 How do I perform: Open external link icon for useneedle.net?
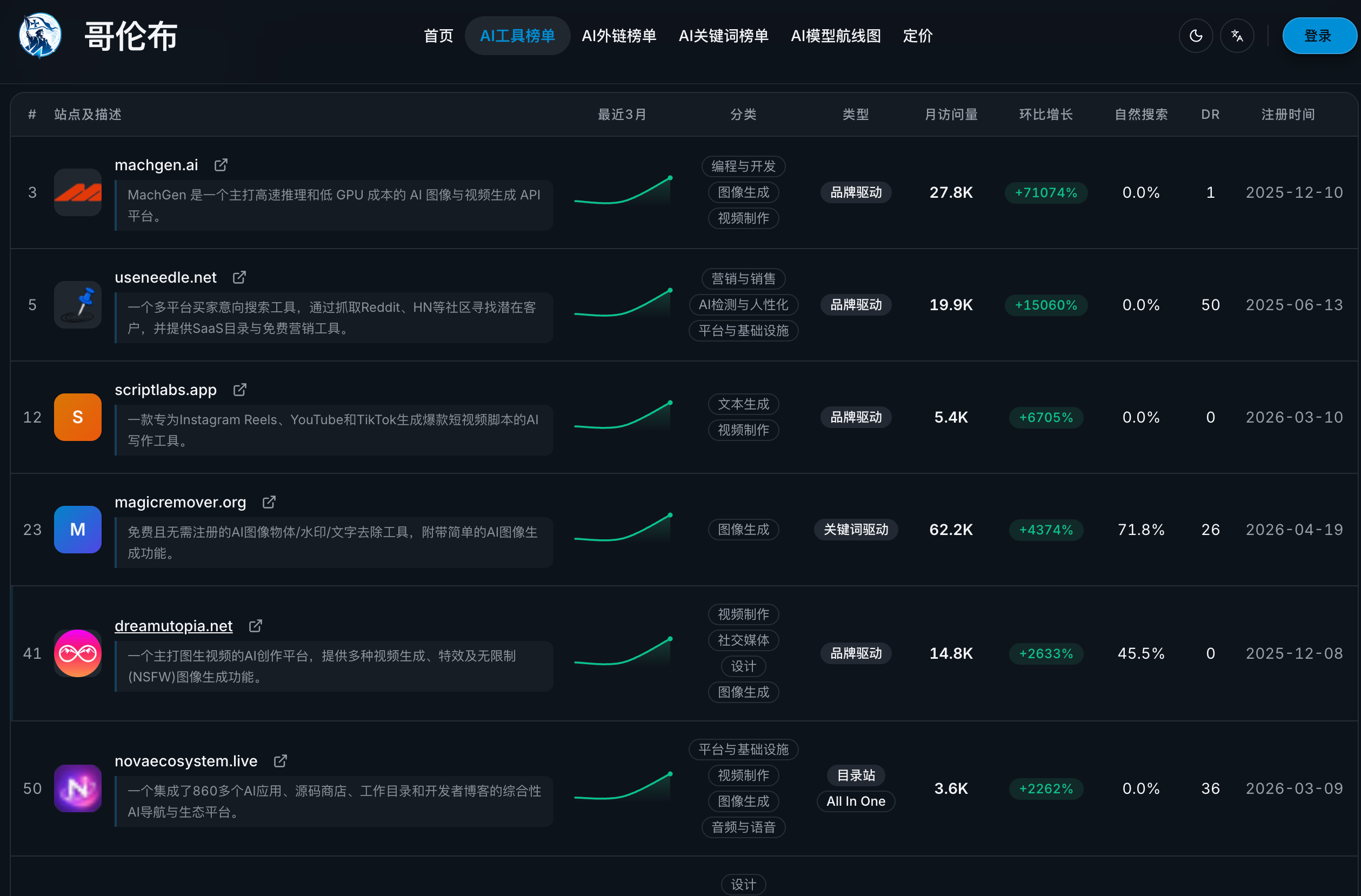click(x=239, y=277)
